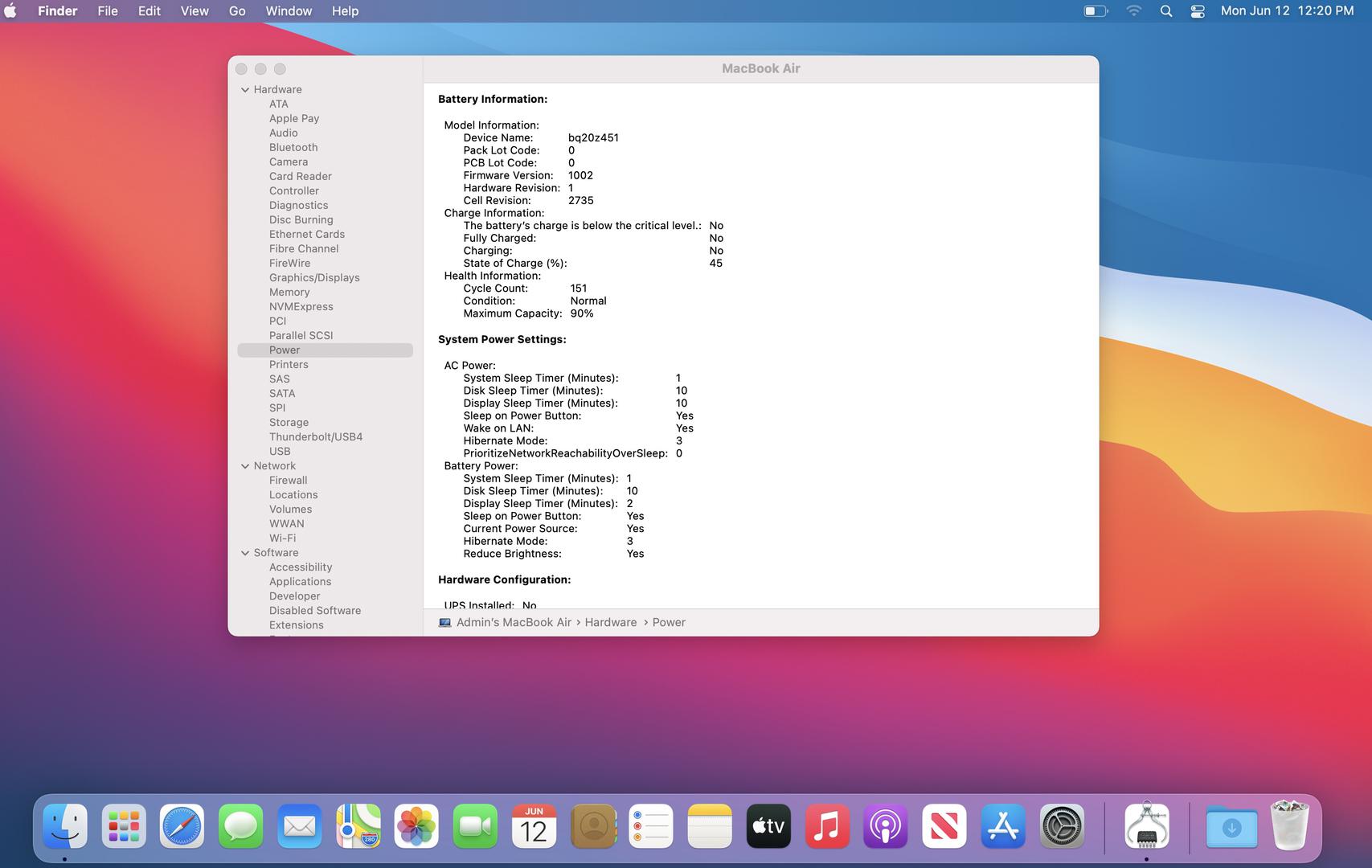
Task: Select Disabled Software in sidebar
Action: point(315,611)
